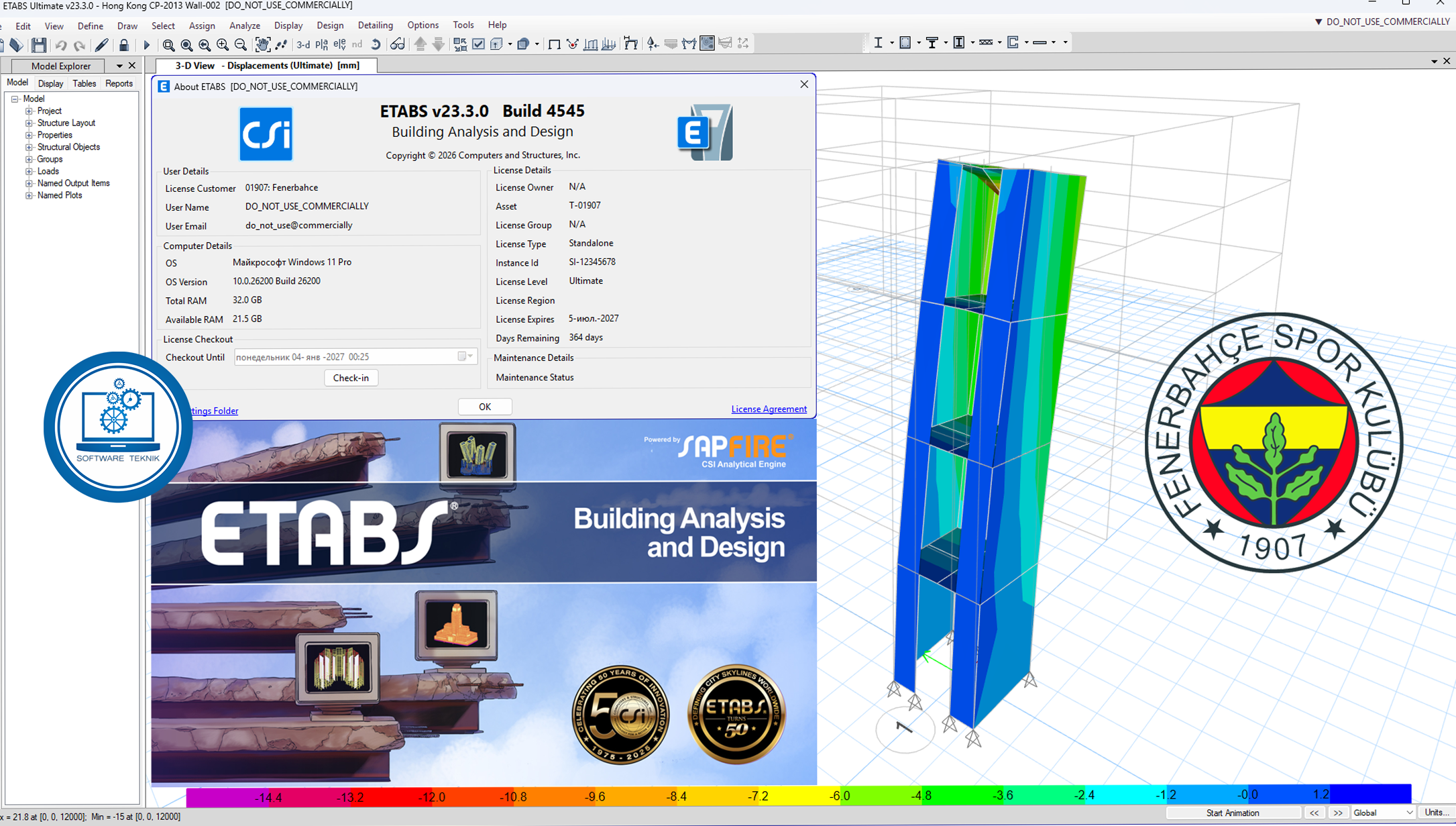Open the Help menu
Screen dimensions: 1456x826
tap(497, 25)
